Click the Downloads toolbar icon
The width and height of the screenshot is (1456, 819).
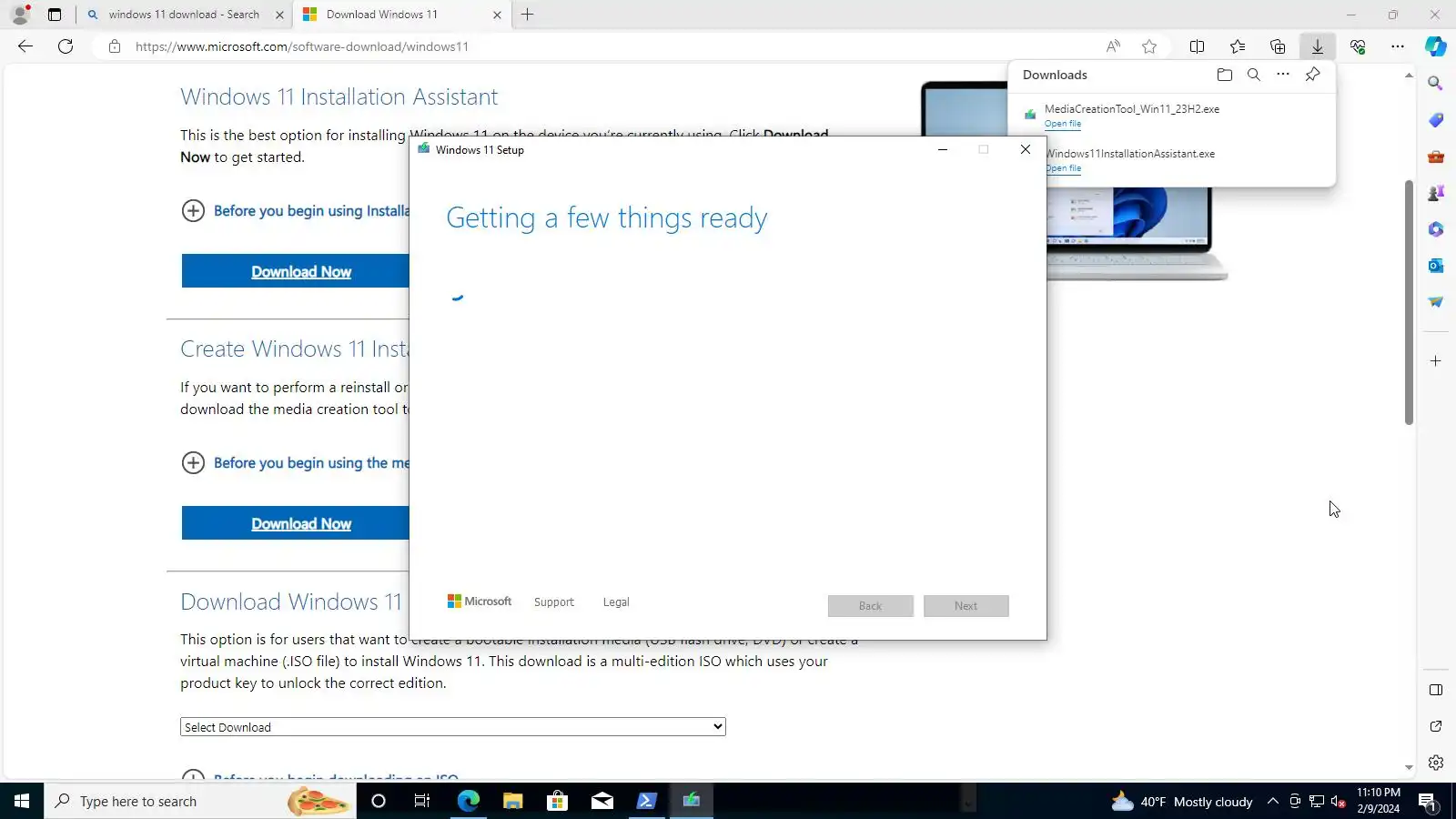pos(1318,46)
